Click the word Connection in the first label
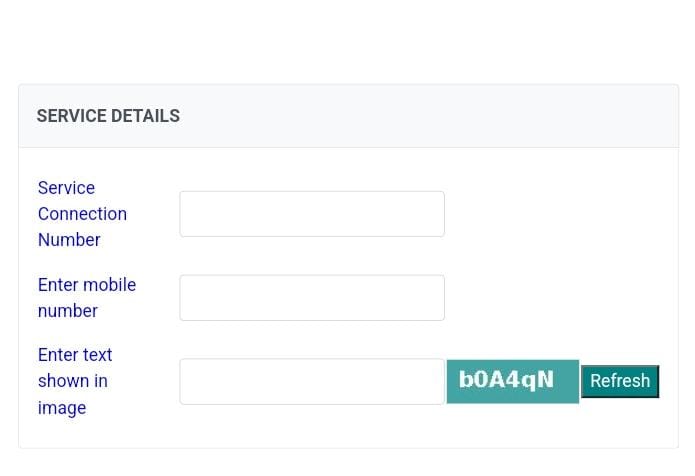 point(82,214)
